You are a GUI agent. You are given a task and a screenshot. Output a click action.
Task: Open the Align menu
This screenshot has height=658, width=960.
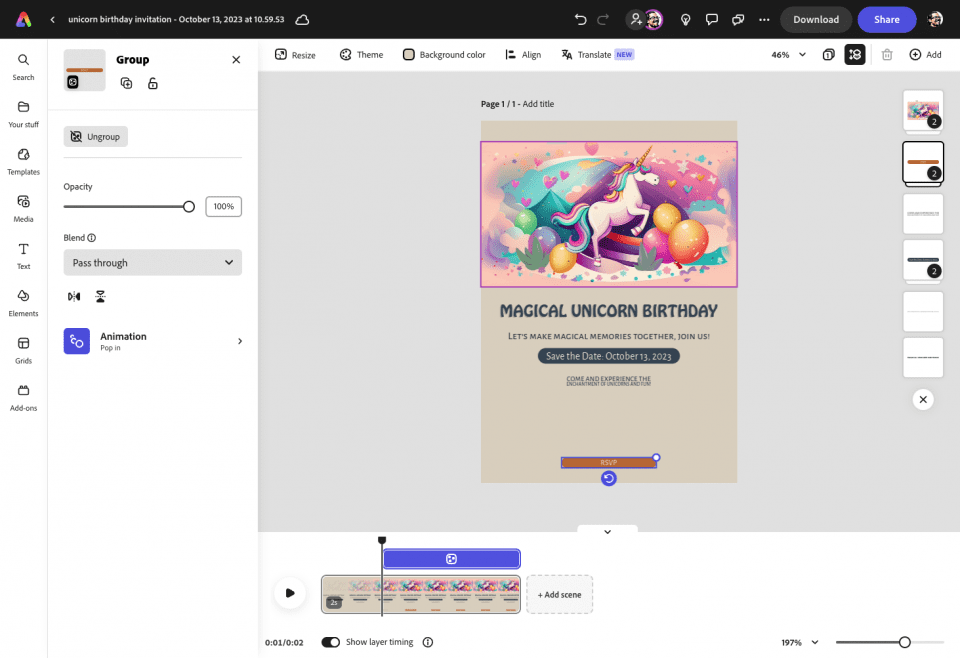[x=523, y=55]
